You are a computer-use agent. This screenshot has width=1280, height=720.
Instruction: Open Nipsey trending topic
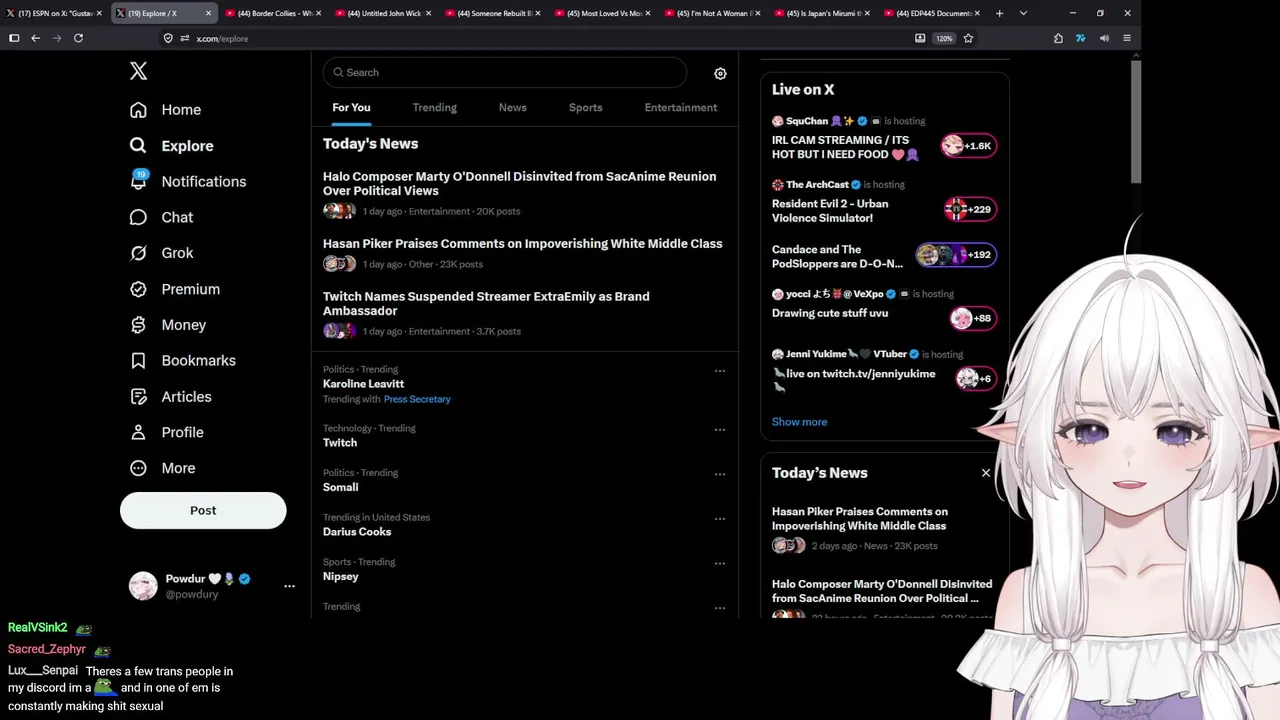340,577
